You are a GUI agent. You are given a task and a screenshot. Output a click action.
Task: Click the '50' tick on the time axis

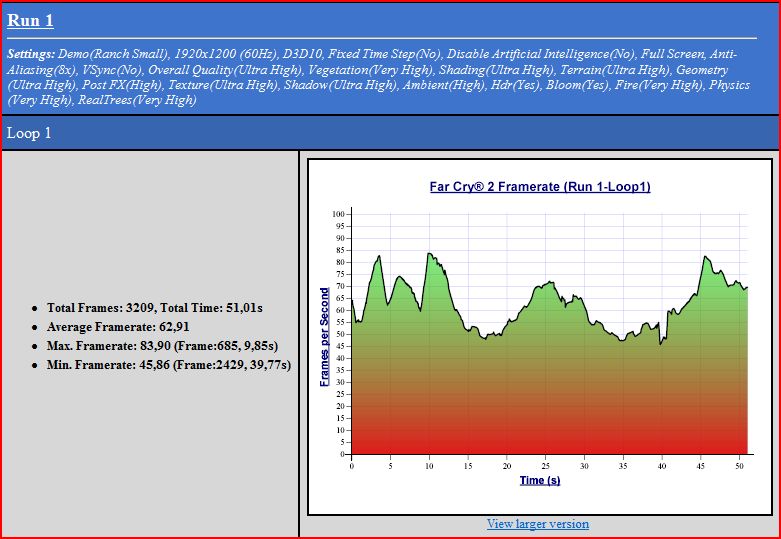pyautogui.click(x=740, y=466)
